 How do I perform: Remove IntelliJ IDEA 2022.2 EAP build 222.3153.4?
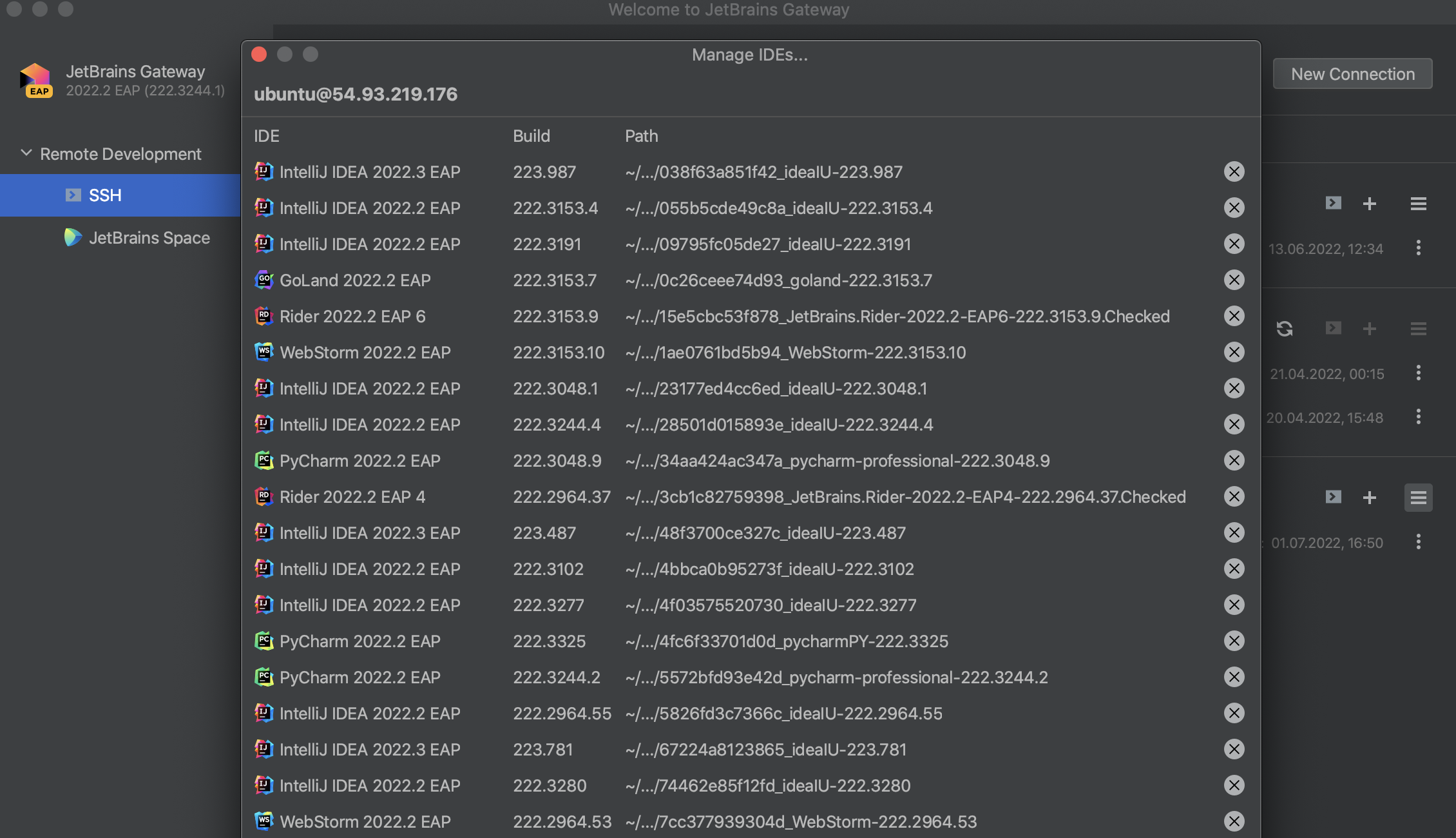point(1233,208)
